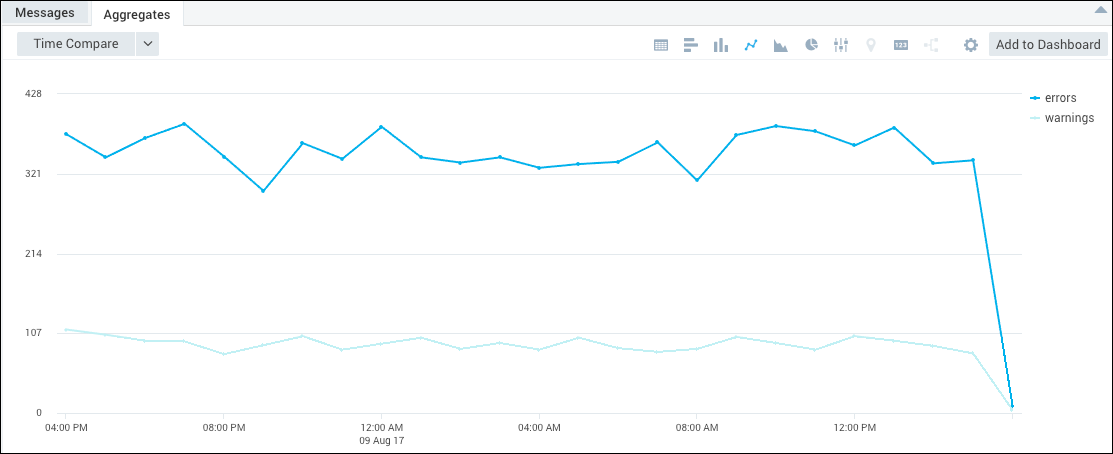Select the column chart icon
Viewport: 1113px width, 454px height.
(x=720, y=45)
